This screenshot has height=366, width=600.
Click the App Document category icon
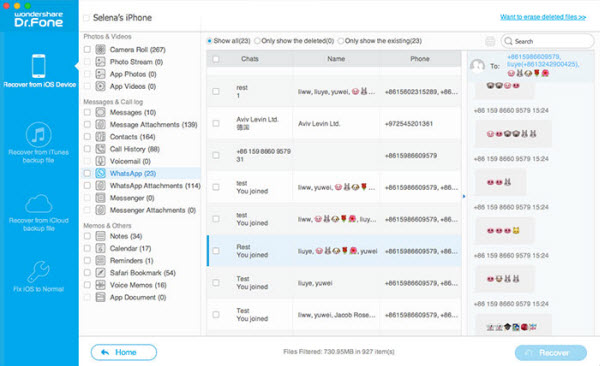[100, 297]
